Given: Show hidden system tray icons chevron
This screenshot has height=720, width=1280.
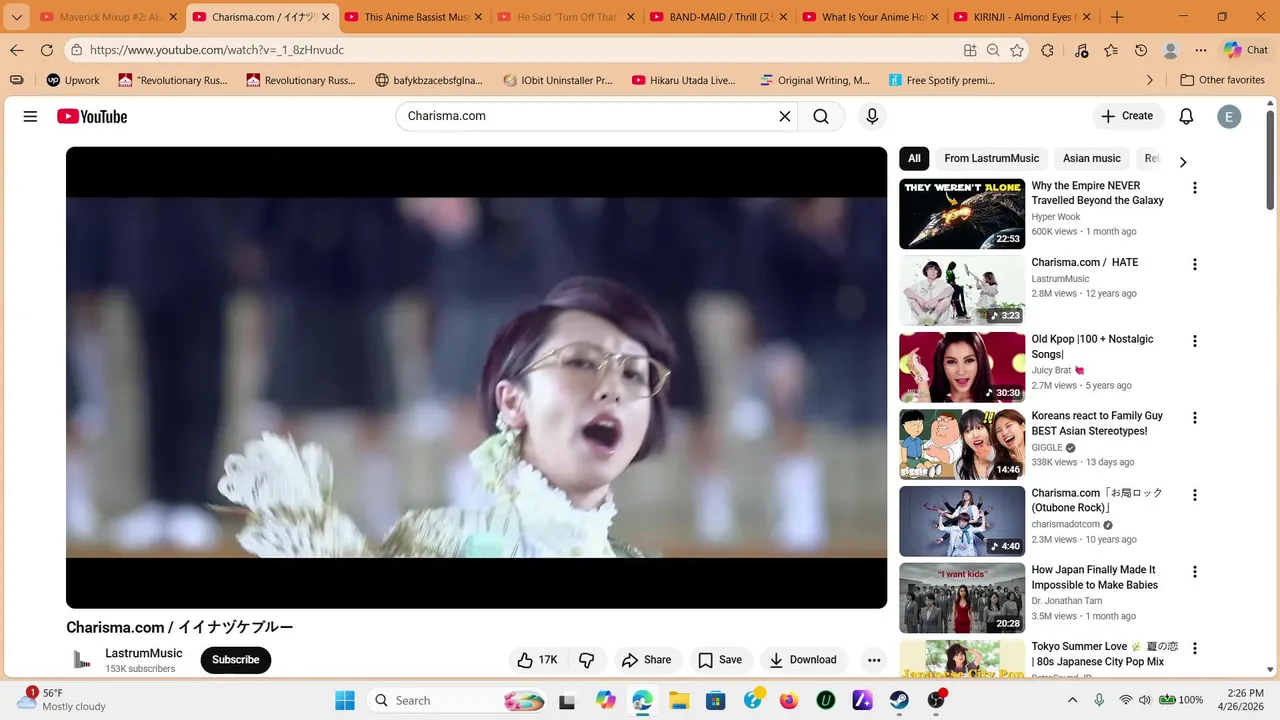Looking at the screenshot, I should [x=1073, y=700].
